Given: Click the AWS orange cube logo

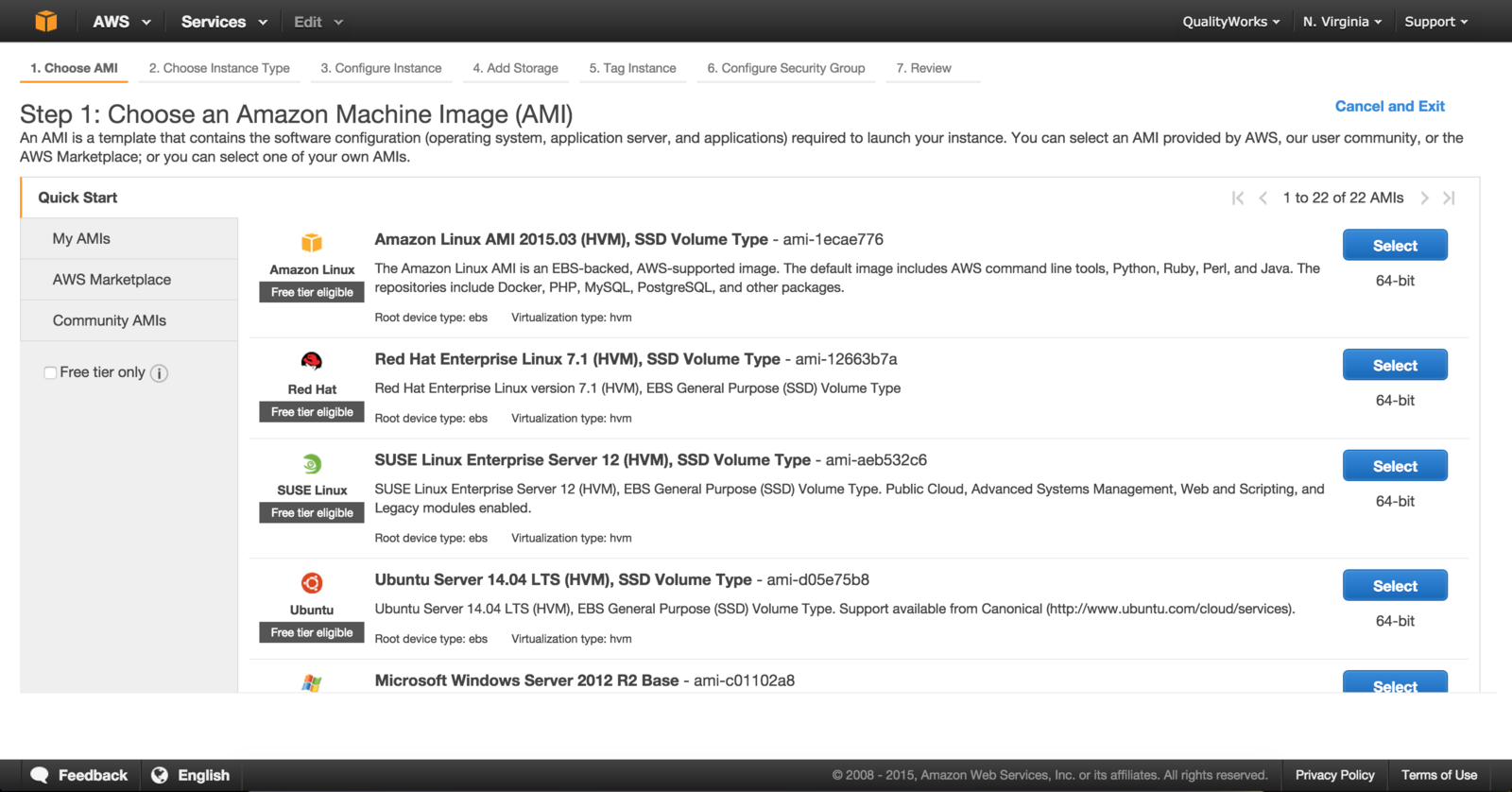Looking at the screenshot, I should pyautogui.click(x=45, y=21).
